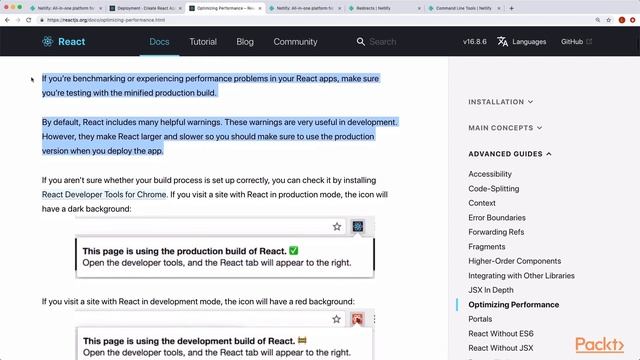Open the Fragments guide link
Image resolution: width=640 pixels, height=360 pixels.
pos(487,247)
